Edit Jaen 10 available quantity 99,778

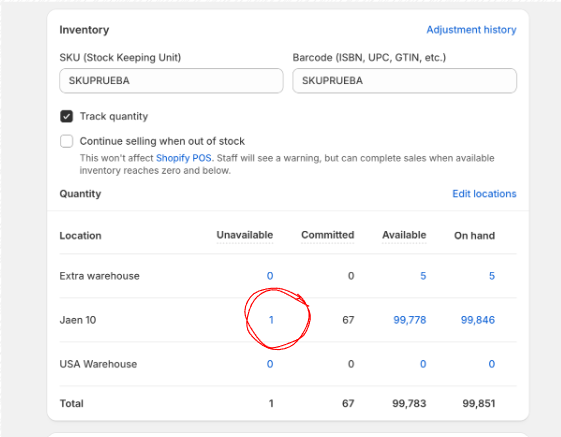(x=410, y=320)
